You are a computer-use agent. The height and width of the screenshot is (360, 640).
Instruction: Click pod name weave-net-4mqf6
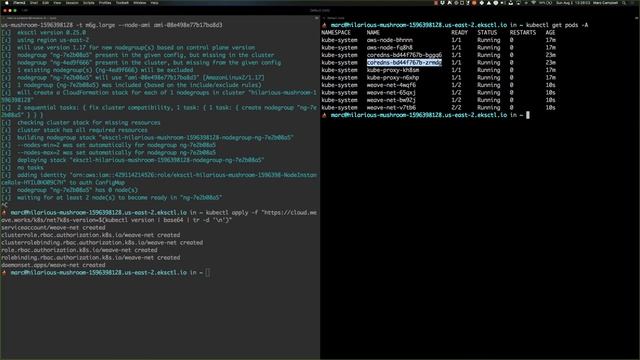391,85
